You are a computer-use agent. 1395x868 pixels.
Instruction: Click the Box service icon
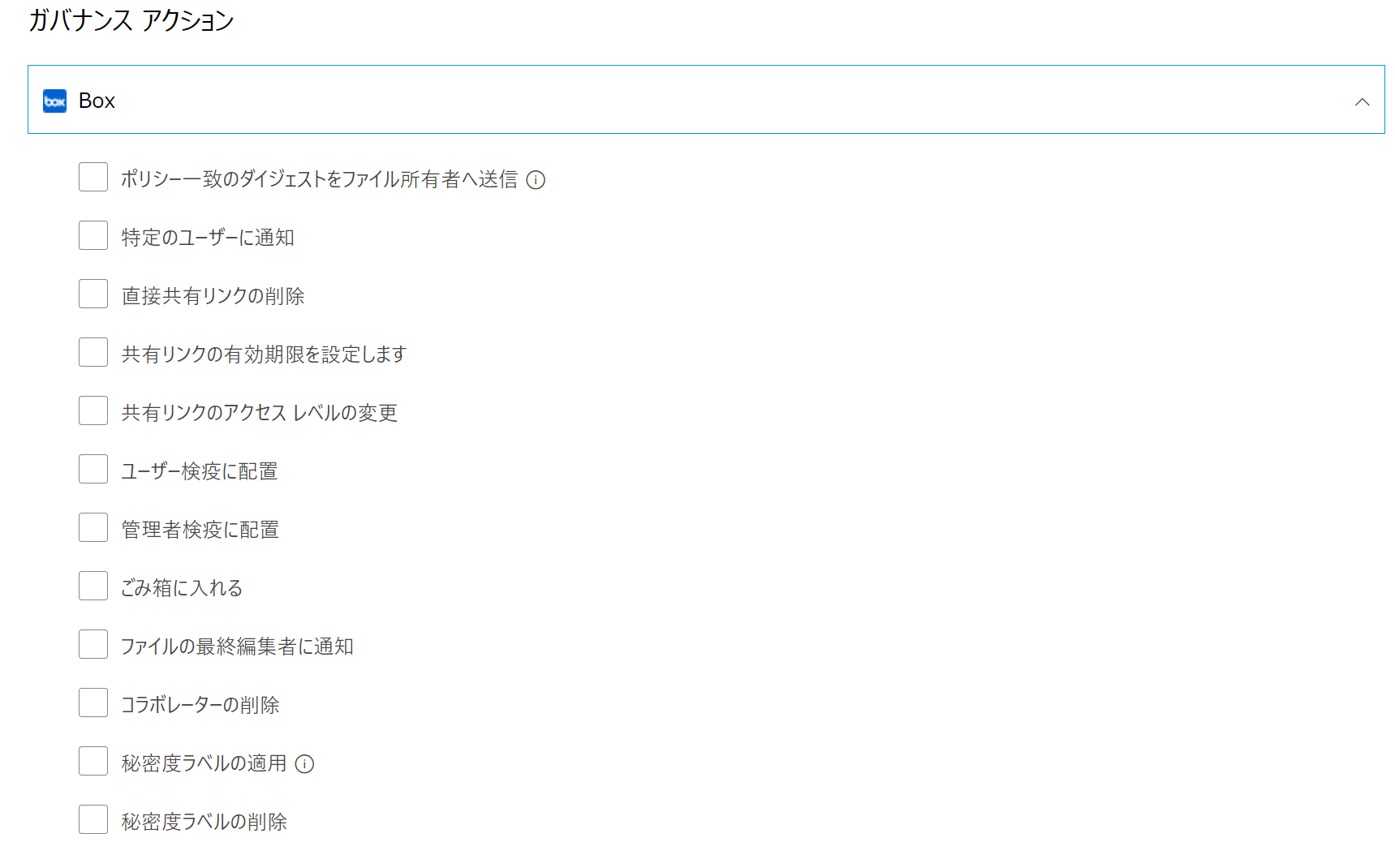[x=54, y=101]
